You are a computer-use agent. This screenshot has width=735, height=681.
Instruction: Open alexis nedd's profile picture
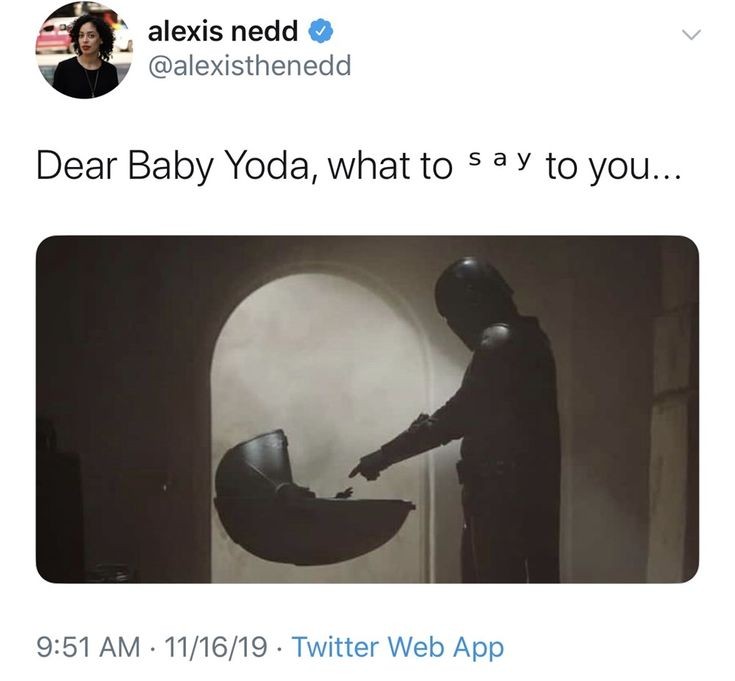click(x=83, y=51)
